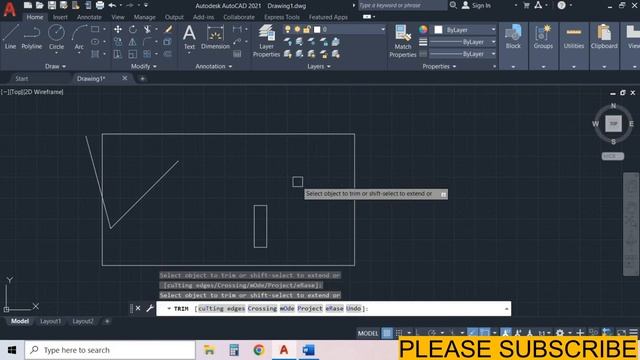Open the Manage ribbon tab
Viewport: 640px width, 360px height.
[x=144, y=17]
